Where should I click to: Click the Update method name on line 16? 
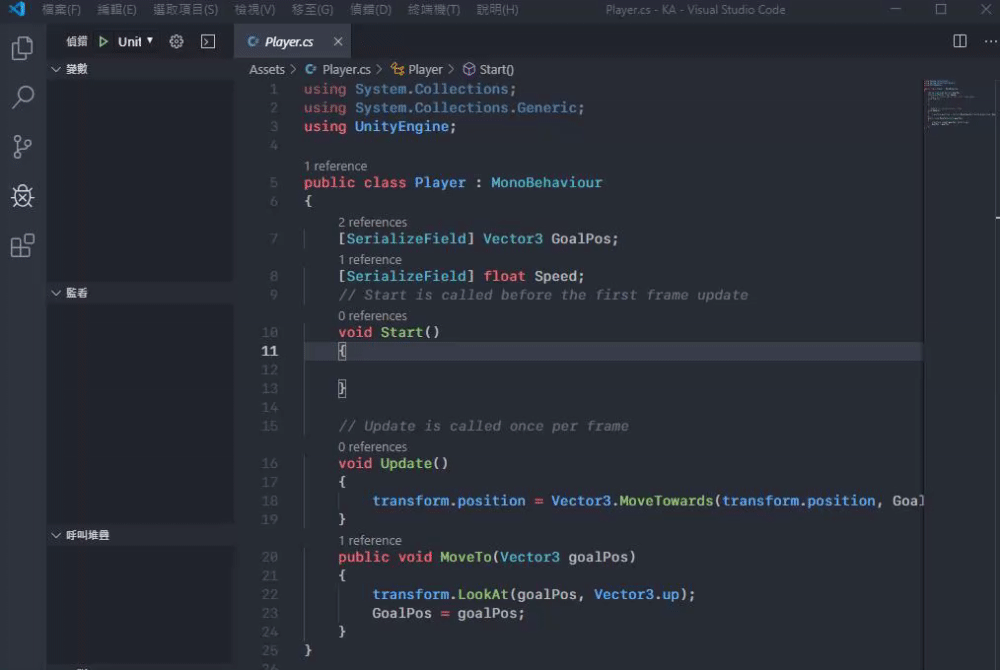click(x=406, y=463)
